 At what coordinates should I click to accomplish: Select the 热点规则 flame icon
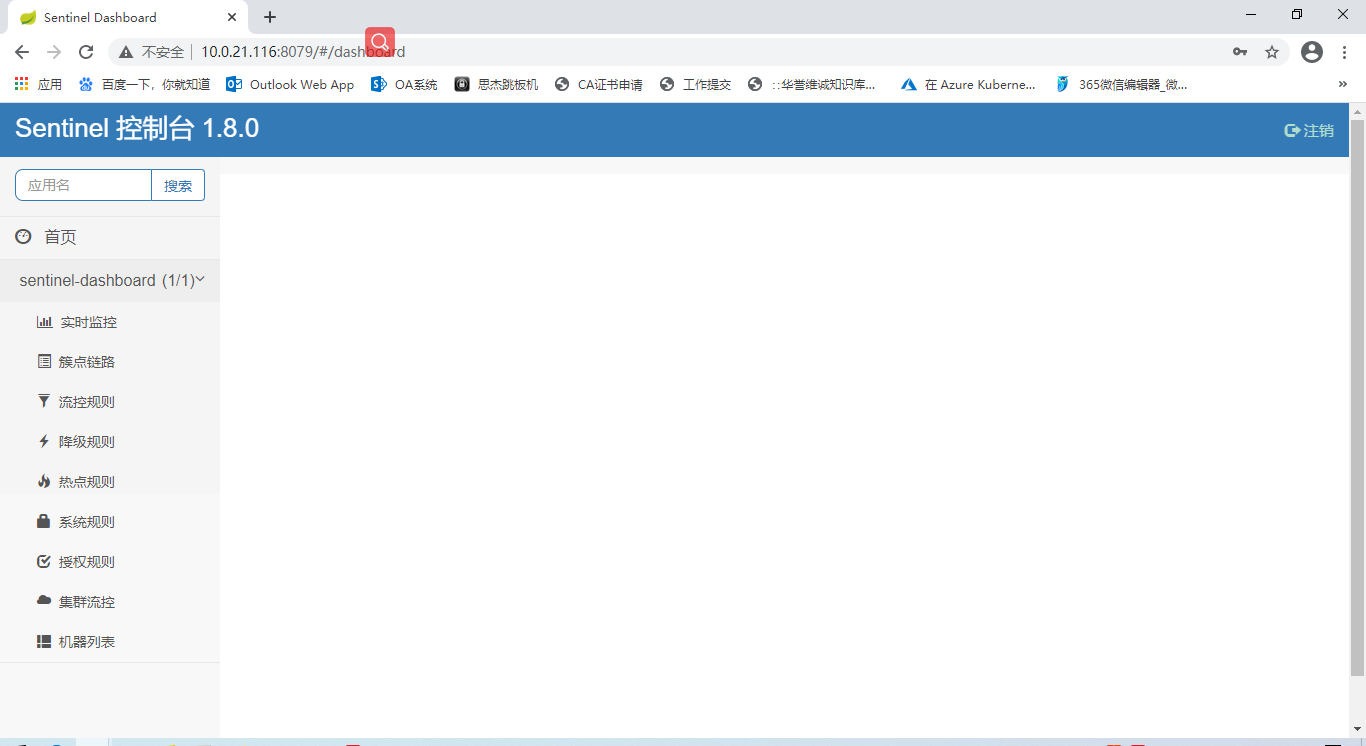(x=44, y=481)
